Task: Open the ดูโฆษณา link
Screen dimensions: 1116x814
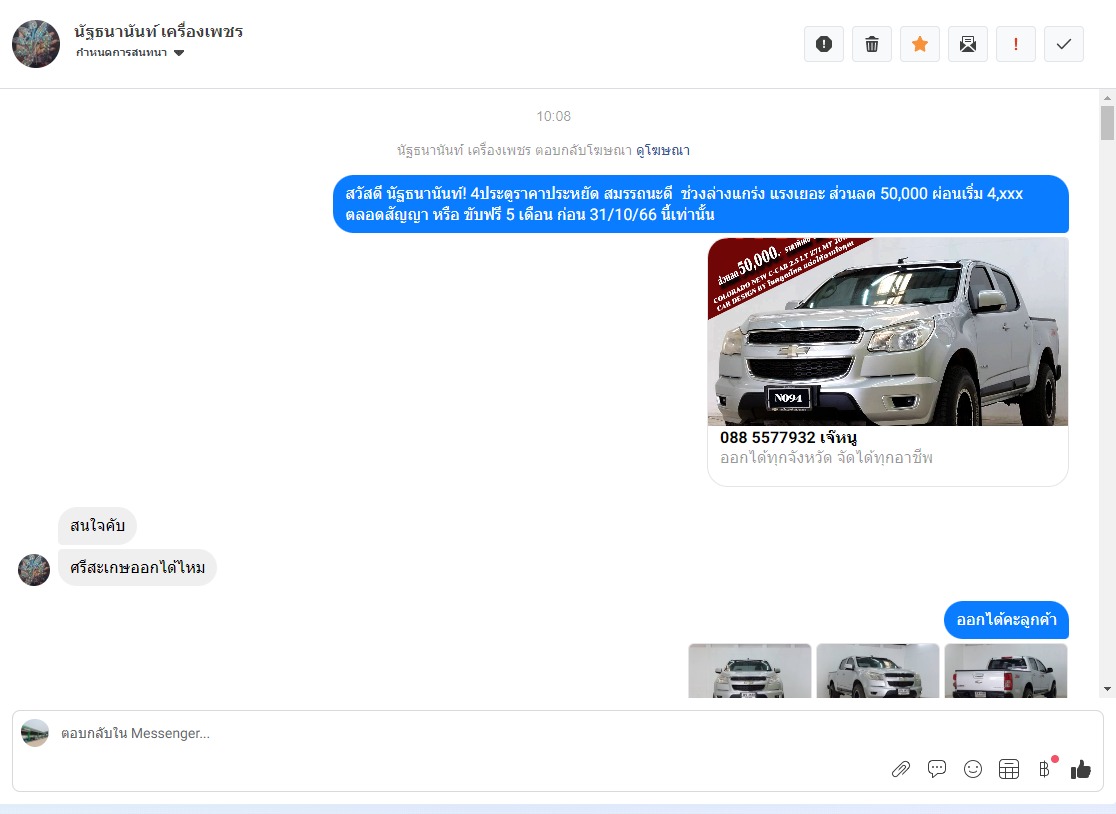Action: [663, 150]
